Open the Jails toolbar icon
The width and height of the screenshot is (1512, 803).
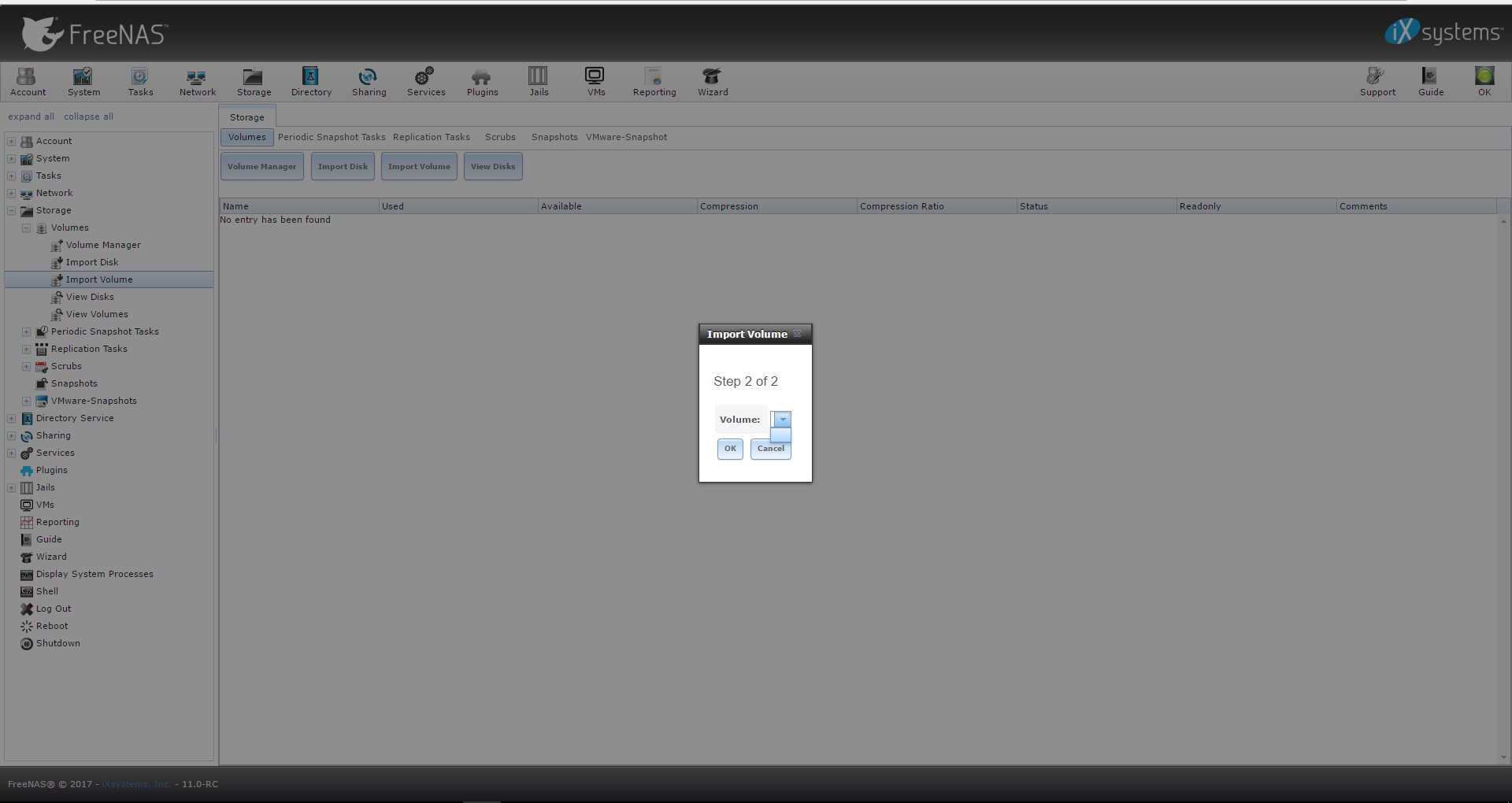click(x=539, y=82)
